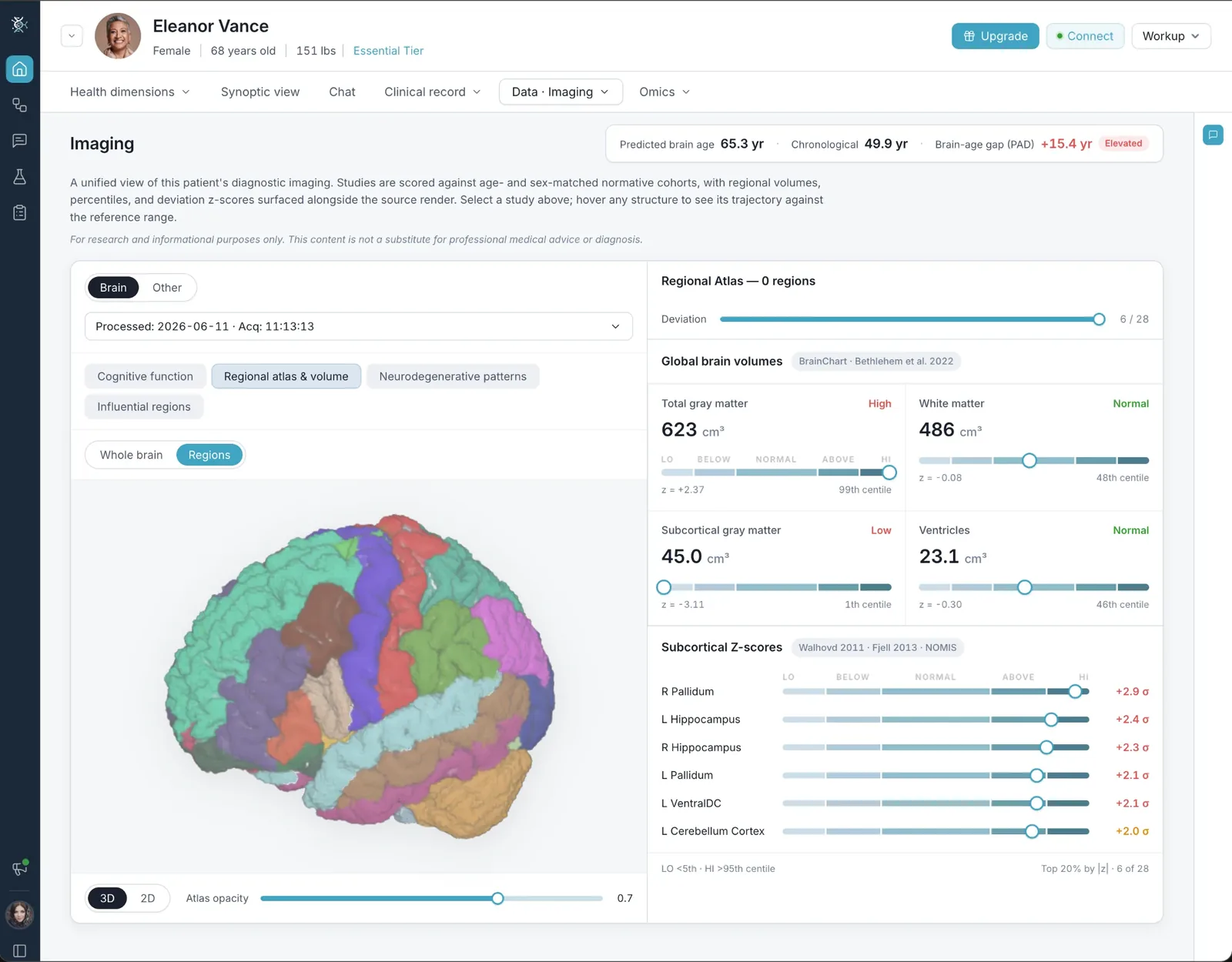Click the Walhovd 2011 NOMIS reference tag

[x=878, y=647]
